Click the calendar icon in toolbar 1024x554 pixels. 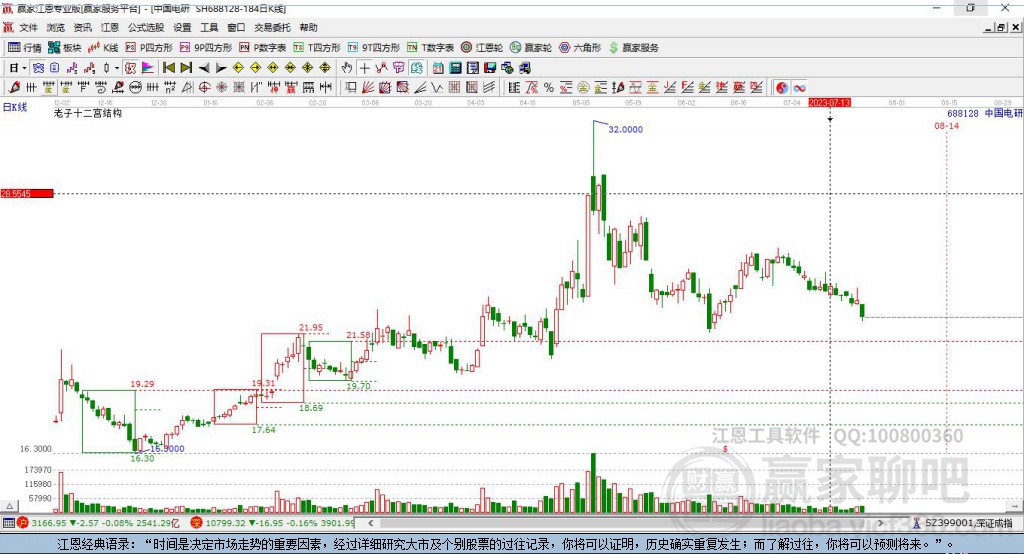pyautogui.click(x=438, y=68)
